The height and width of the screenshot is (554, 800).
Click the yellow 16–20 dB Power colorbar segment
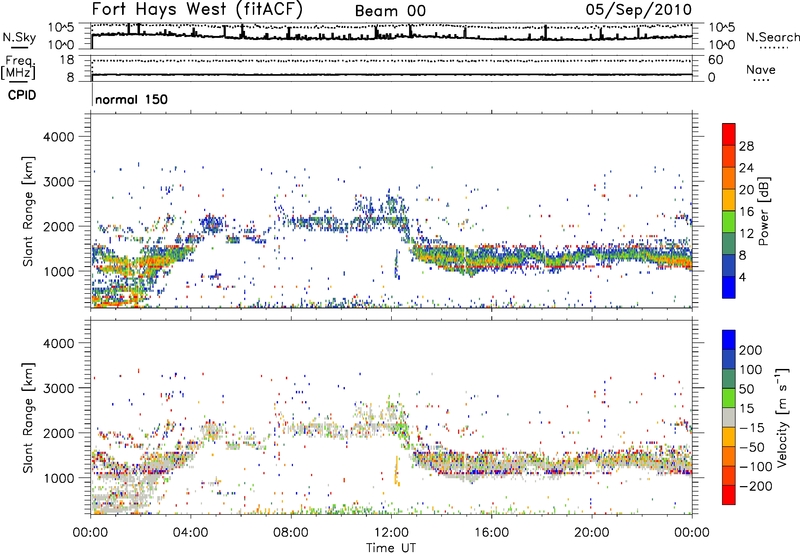[729, 199]
